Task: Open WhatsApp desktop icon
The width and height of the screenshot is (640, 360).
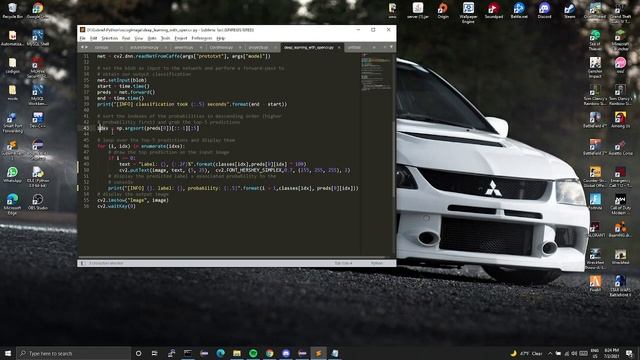Action: point(12,175)
